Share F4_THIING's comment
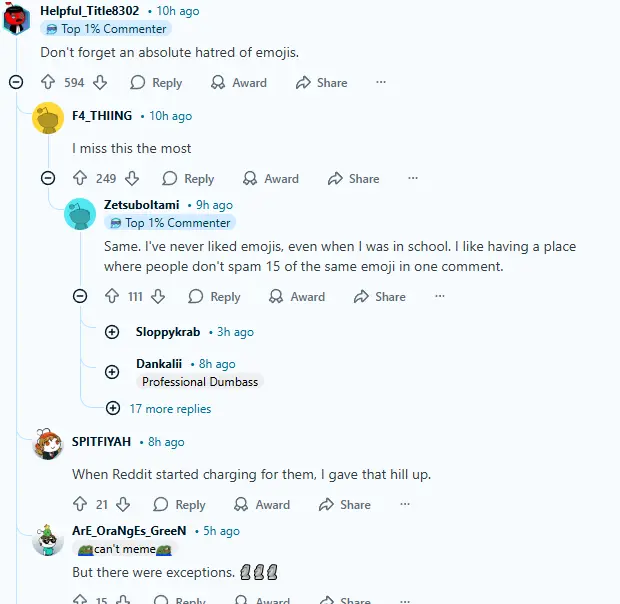Screen dimensions: 620x604 353,179
